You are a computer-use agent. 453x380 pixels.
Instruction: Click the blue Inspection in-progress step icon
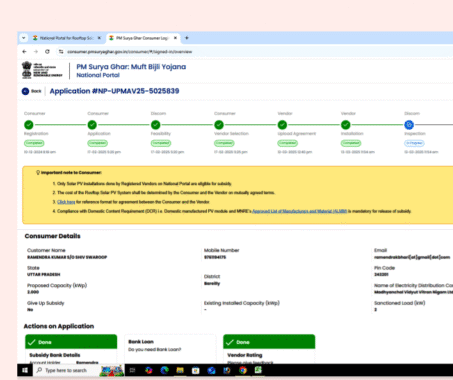pos(409,125)
